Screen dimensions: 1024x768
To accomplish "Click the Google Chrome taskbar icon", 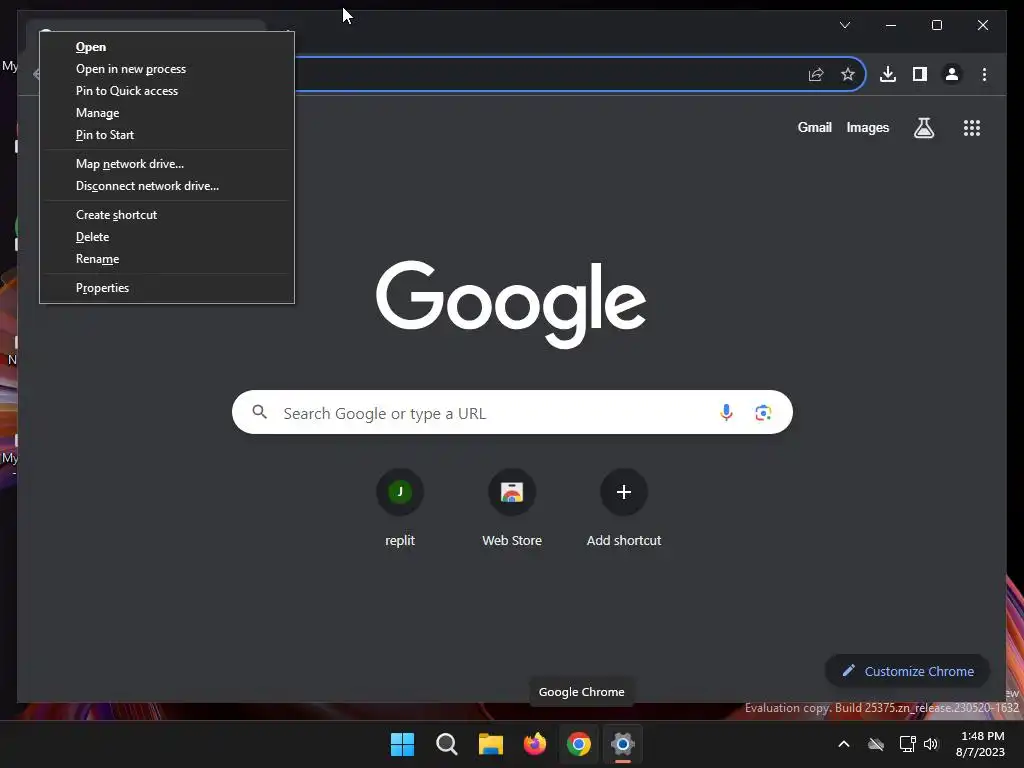I will point(579,744).
